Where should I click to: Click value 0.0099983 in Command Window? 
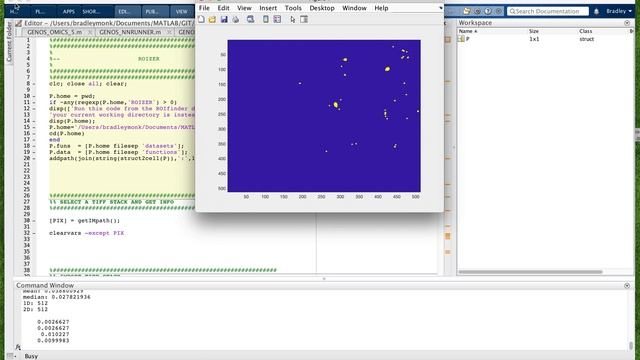coord(53,340)
